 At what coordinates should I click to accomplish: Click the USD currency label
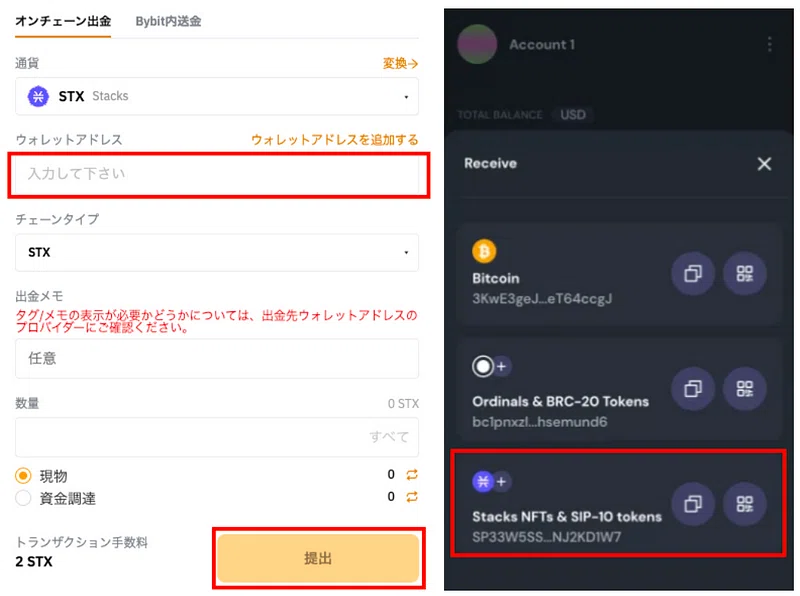[x=572, y=115]
